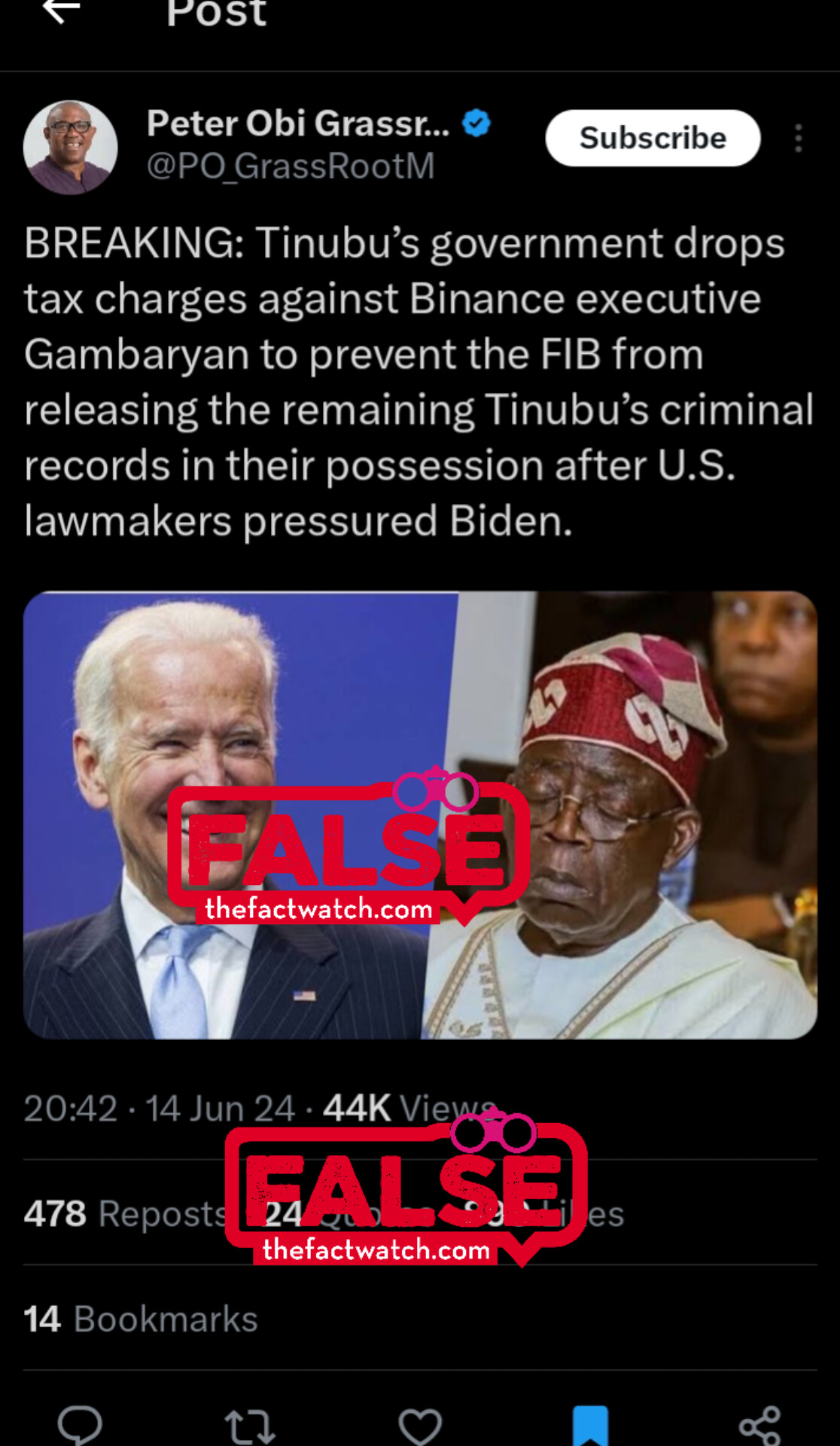Tap the BREAKING post text
840x1446 pixels.
click(418, 381)
